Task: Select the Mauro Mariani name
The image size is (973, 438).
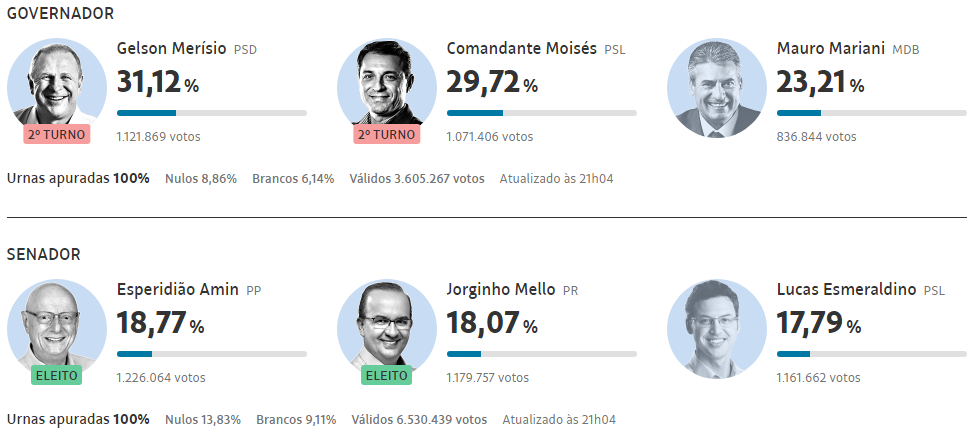Action: tap(831, 48)
